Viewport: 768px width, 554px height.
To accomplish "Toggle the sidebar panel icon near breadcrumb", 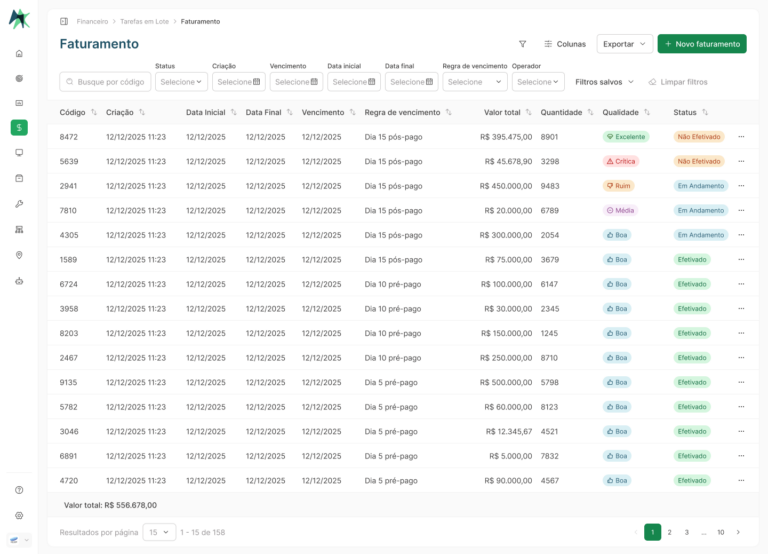I will [x=64, y=22].
